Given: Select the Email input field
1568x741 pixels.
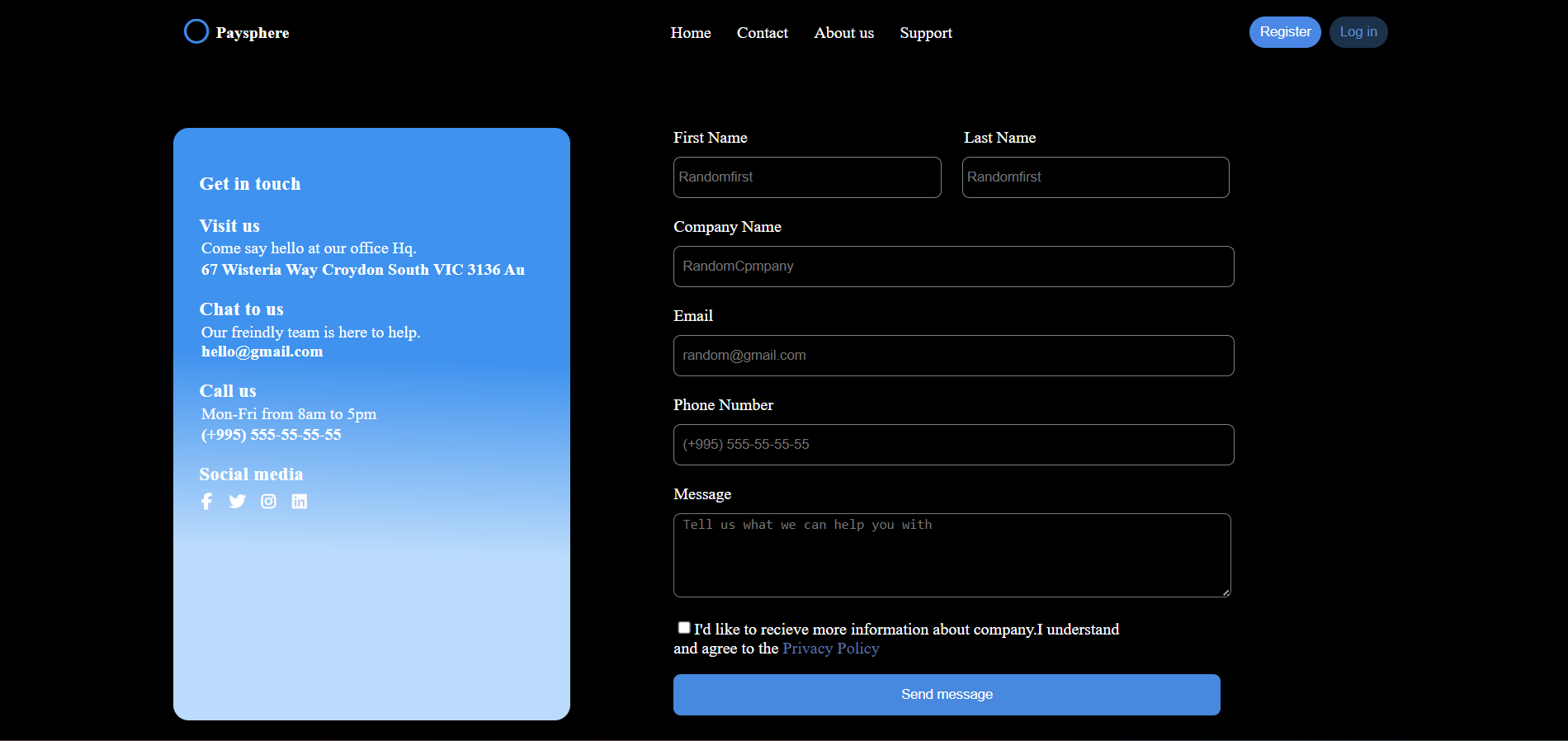Looking at the screenshot, I should tap(953, 356).
